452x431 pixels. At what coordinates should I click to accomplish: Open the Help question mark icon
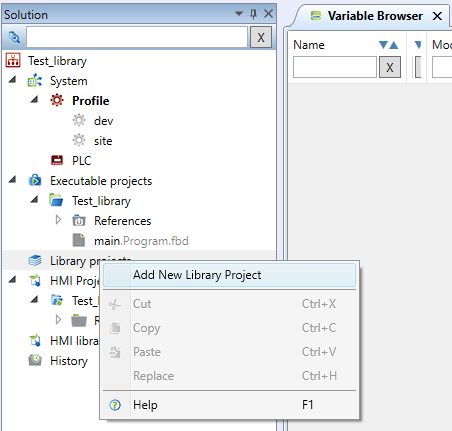pos(115,405)
